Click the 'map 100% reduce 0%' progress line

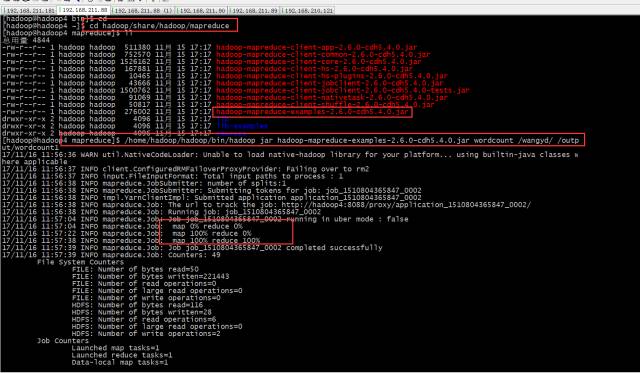(x=211, y=233)
